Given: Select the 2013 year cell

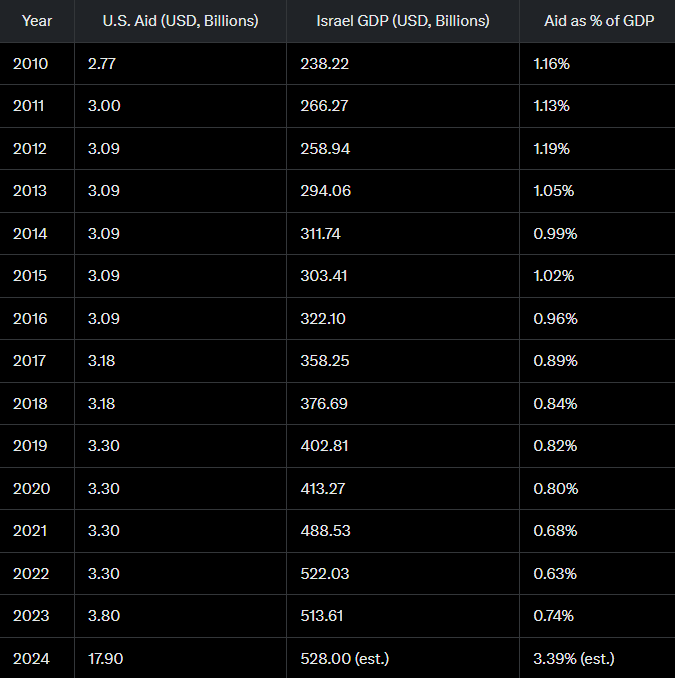Looking at the screenshot, I should (x=29, y=191).
